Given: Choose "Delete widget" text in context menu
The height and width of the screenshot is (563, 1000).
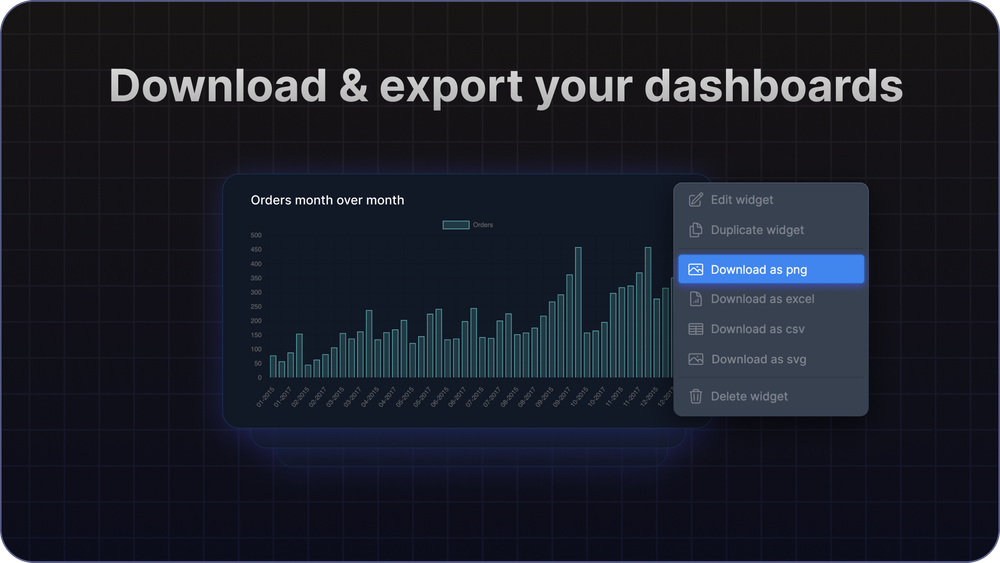Looking at the screenshot, I should (749, 396).
